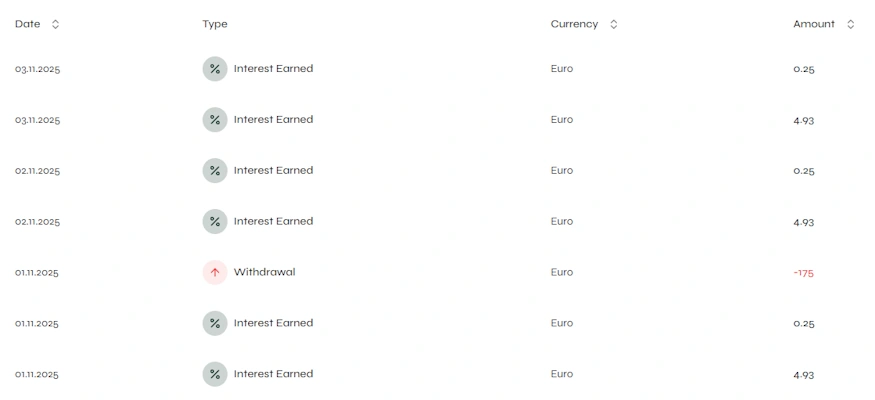Viewport: 875px width, 400px height.
Task: Click percent icon on first 03.11.2025 row
Action: 214,69
